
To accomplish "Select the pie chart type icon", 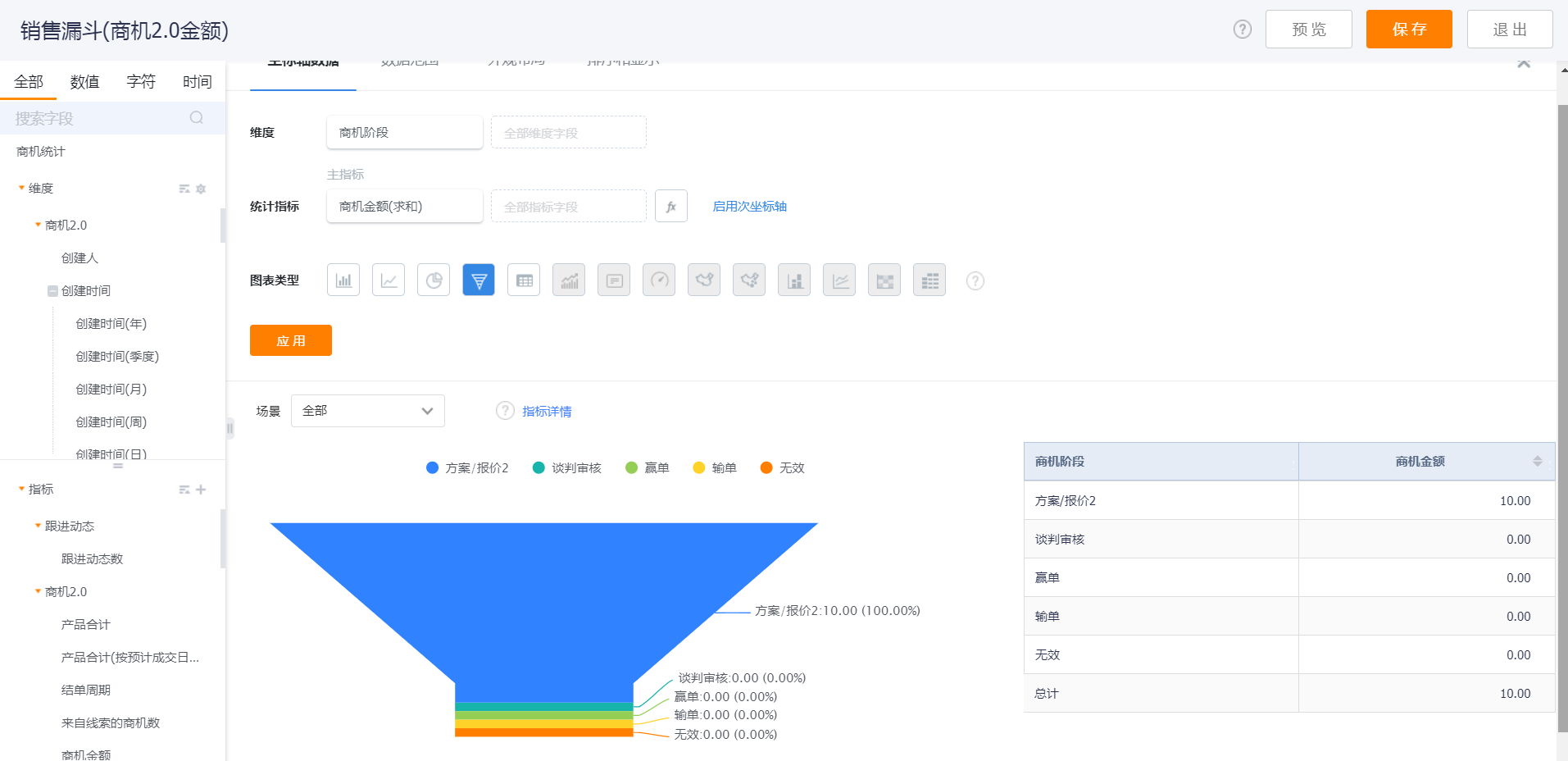I will click(x=434, y=280).
